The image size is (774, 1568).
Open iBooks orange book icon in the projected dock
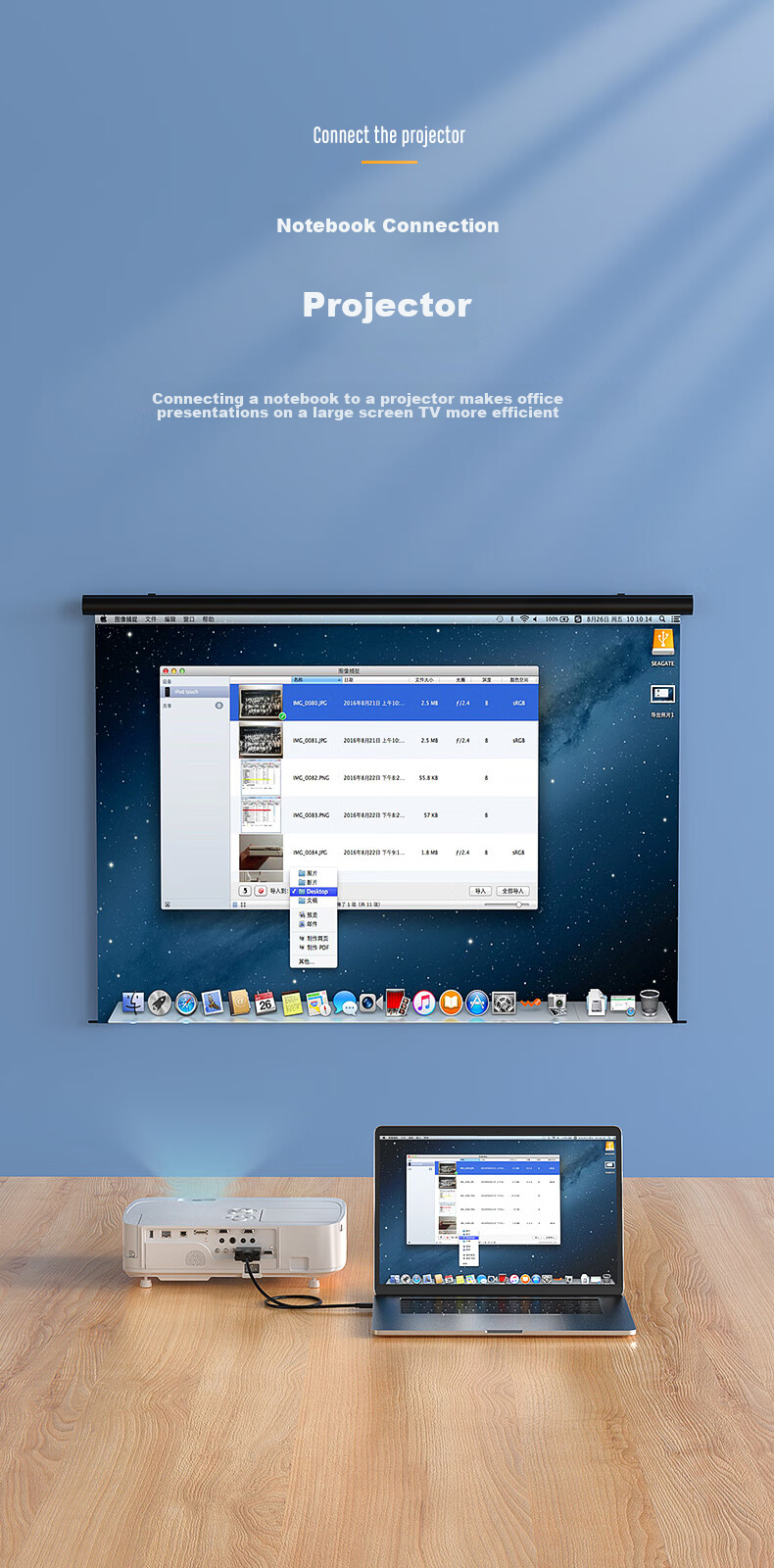pos(451,1003)
